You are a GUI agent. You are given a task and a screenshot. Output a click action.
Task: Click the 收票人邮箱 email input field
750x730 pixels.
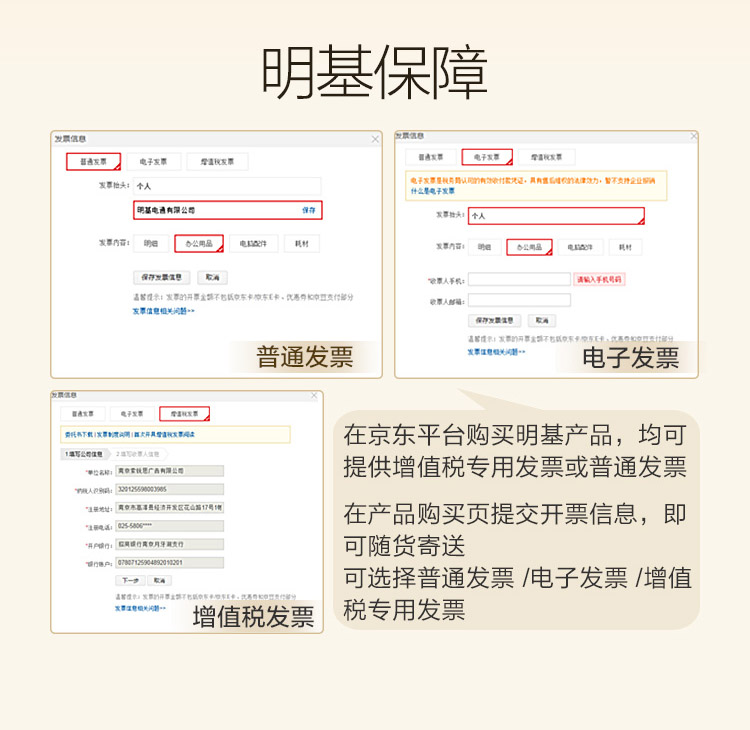click(x=519, y=300)
